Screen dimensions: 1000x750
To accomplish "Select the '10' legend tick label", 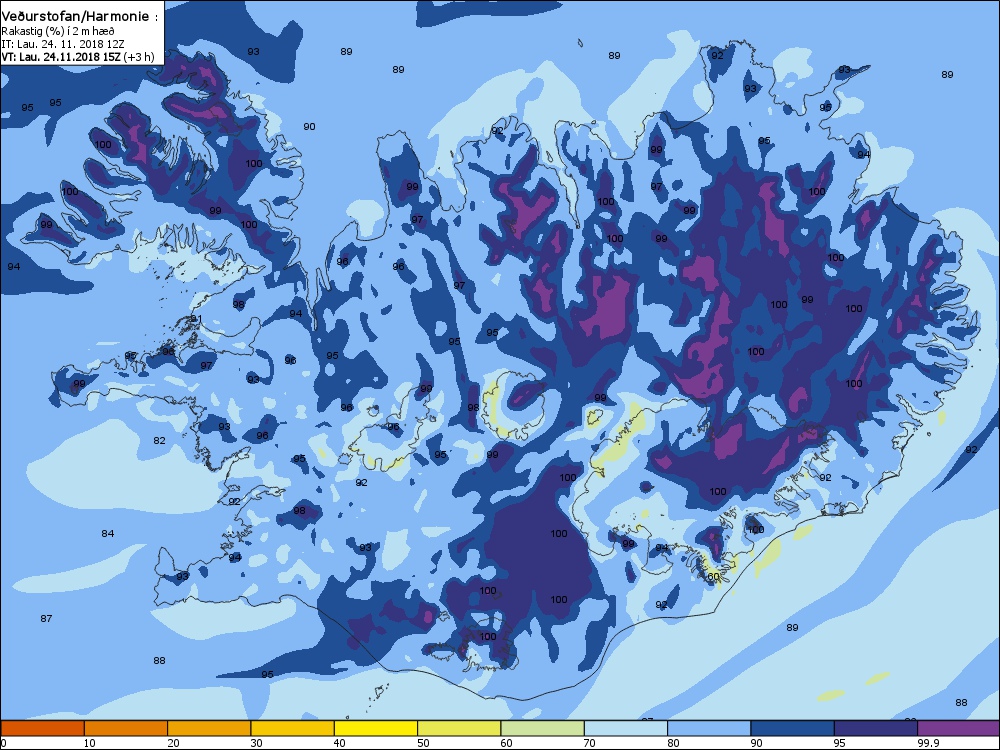I will tap(90, 743).
